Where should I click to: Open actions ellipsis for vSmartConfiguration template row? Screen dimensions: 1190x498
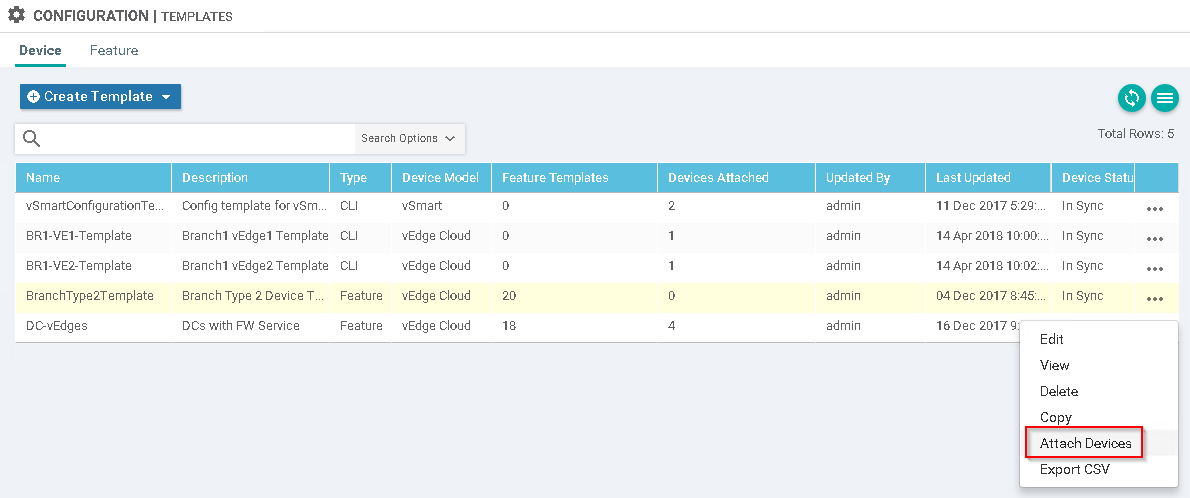click(1155, 209)
